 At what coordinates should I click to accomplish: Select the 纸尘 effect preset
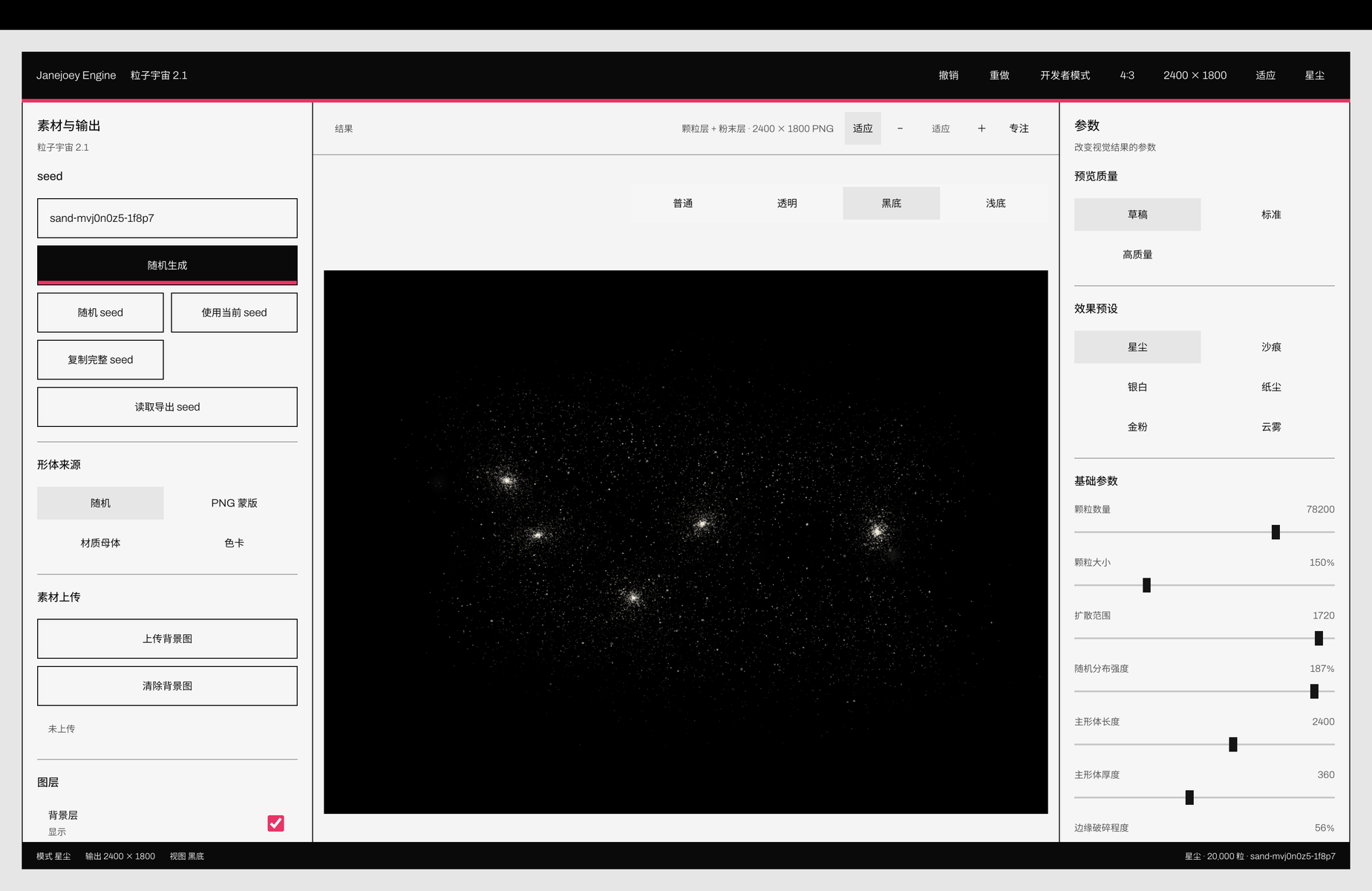click(x=1271, y=388)
